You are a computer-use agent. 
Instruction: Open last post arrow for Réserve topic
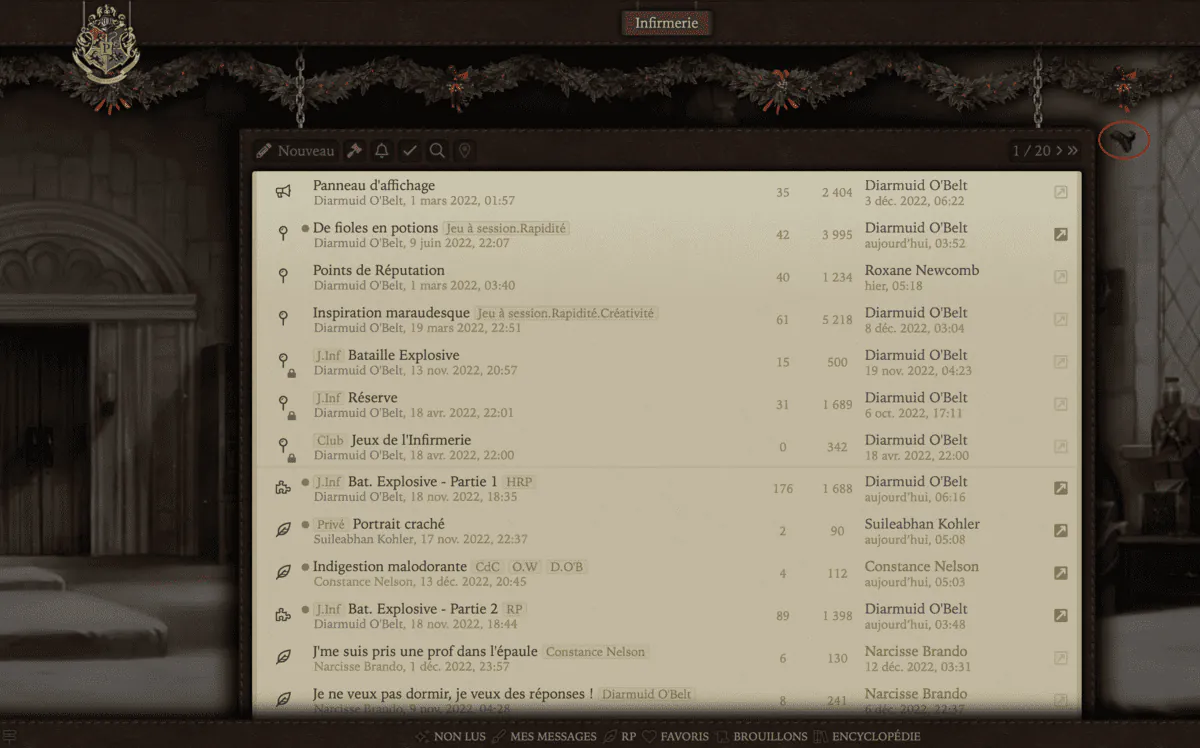tap(1061, 404)
